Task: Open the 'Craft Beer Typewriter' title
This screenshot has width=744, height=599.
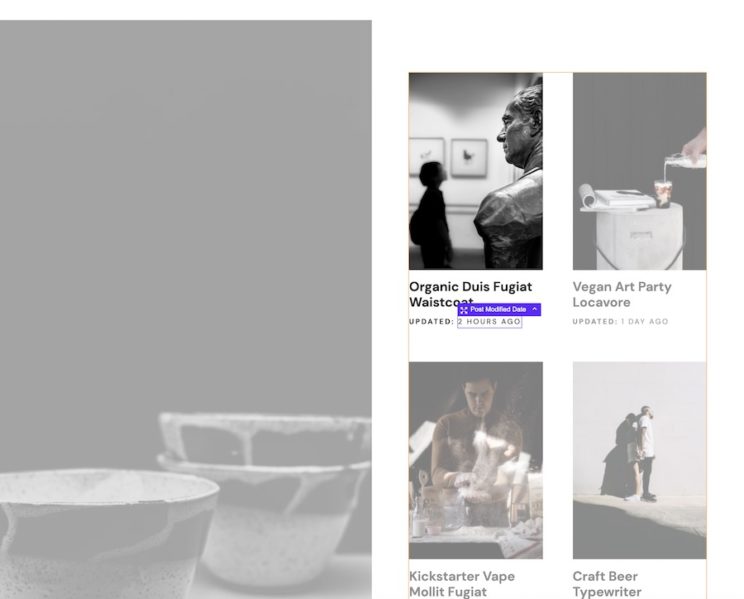Action: click(606, 584)
